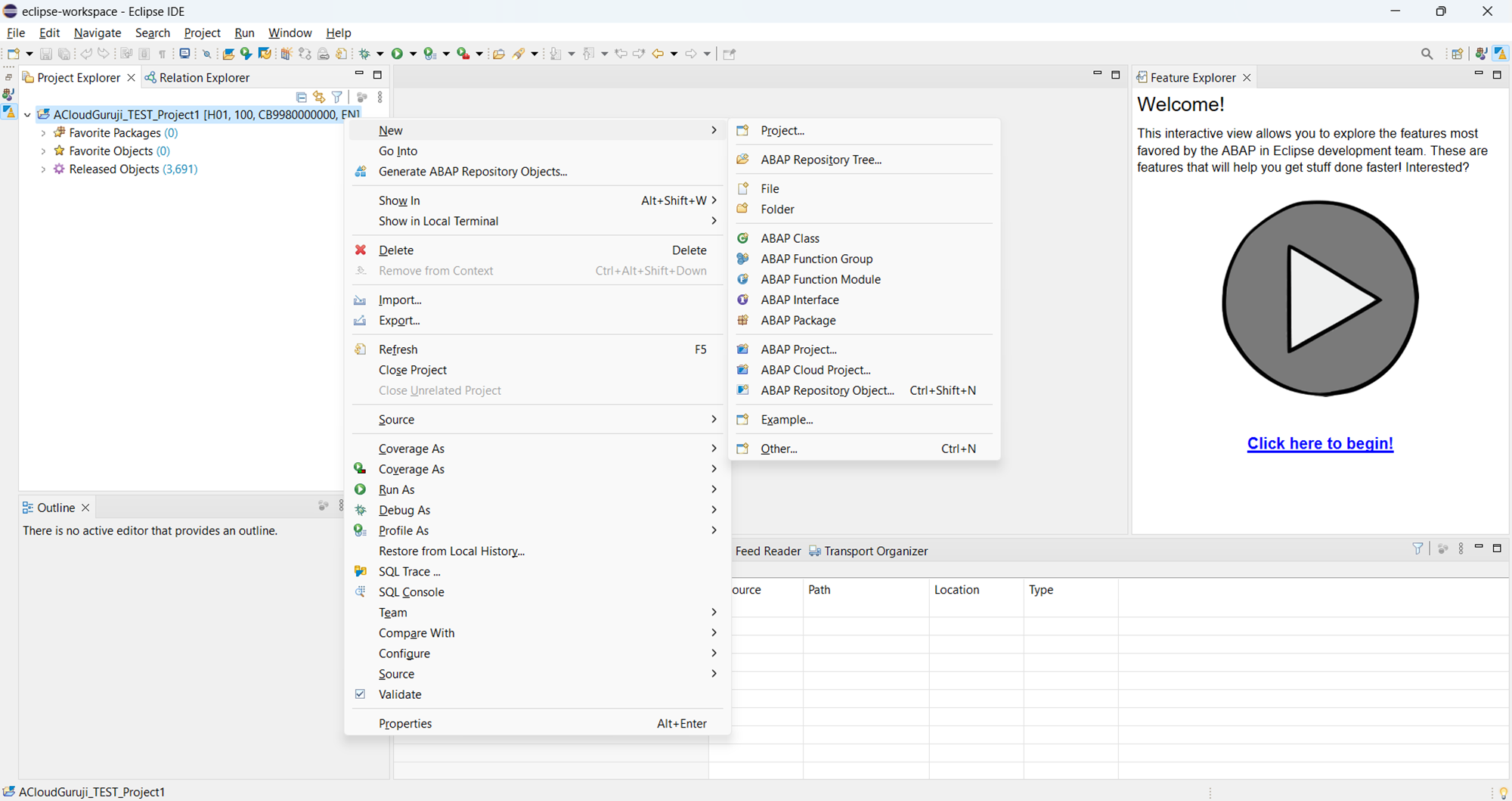Click the filter funnel icon in Project Explorer
This screenshot has height=801, width=1512.
coord(337,97)
